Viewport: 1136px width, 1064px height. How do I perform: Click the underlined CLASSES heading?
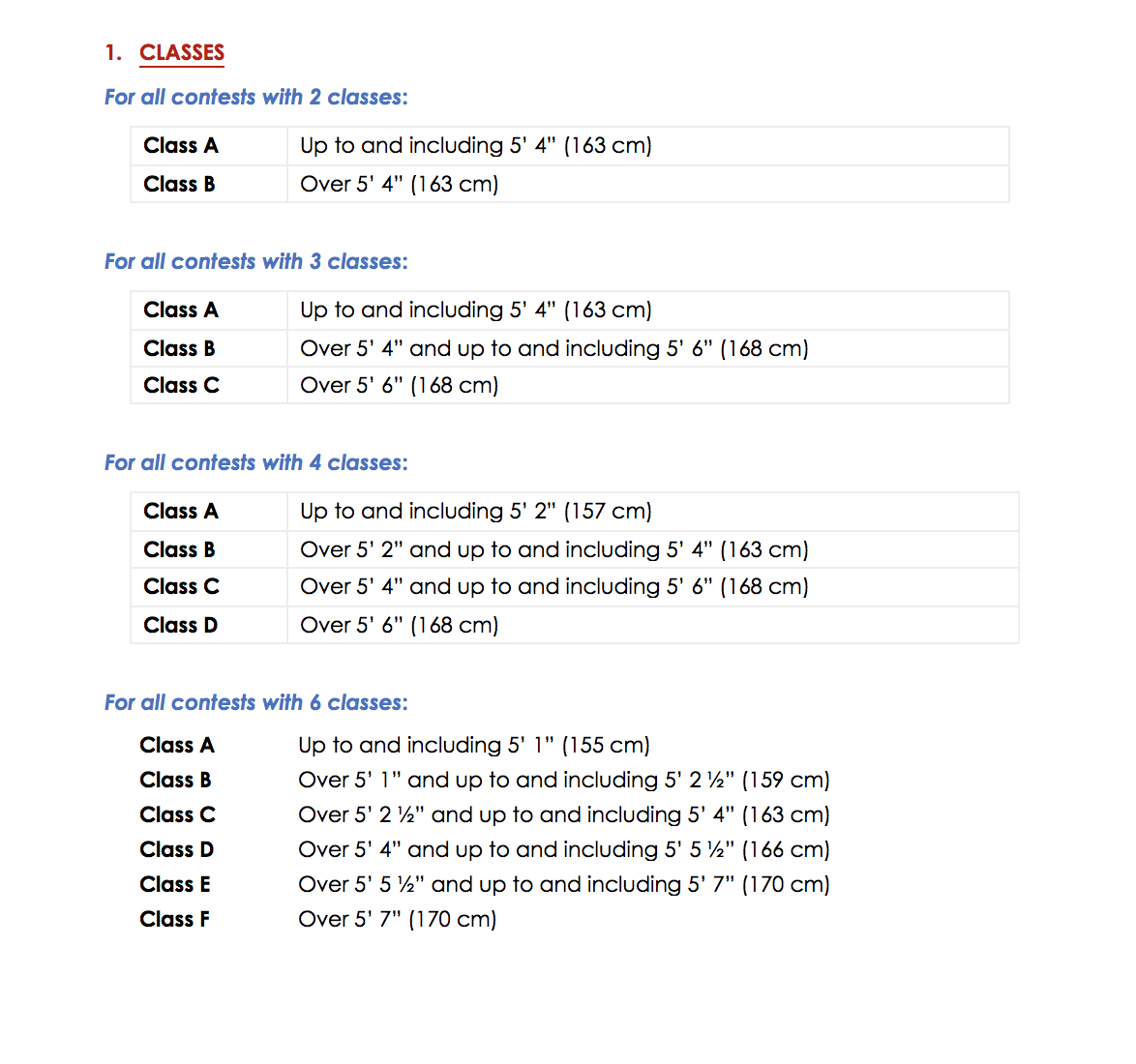pos(182,53)
